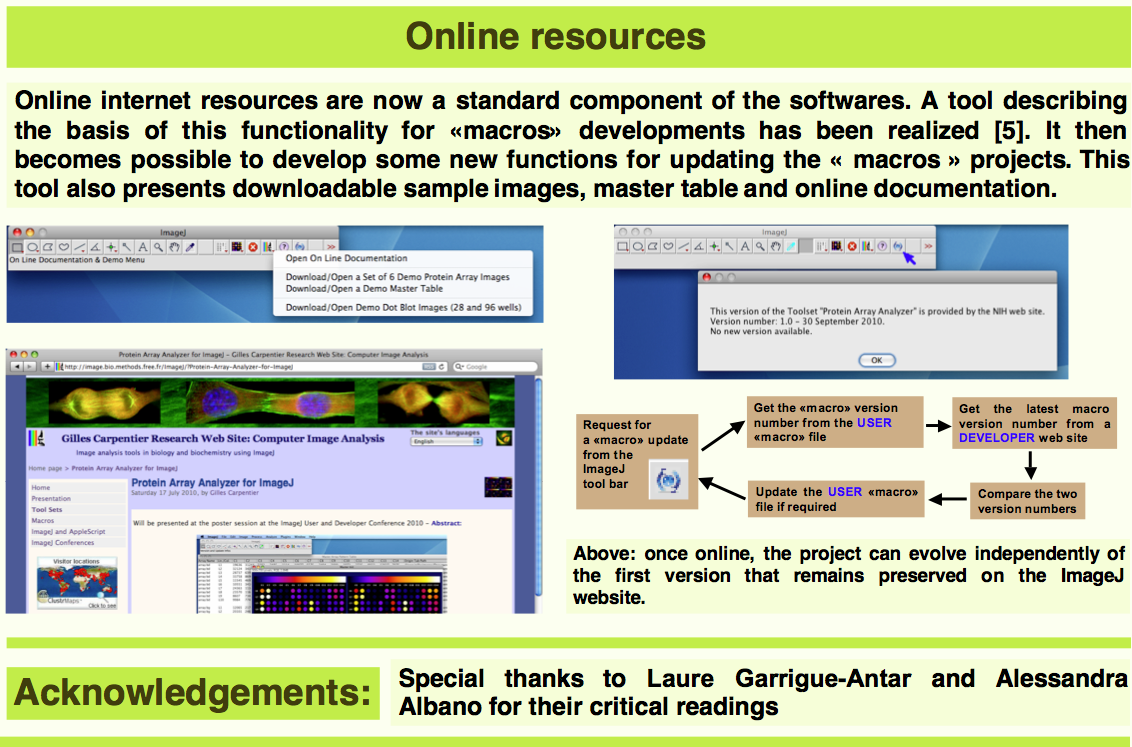1132x747 pixels.
Task: Click the protein array screenshot in article
Action: [x=322, y=575]
